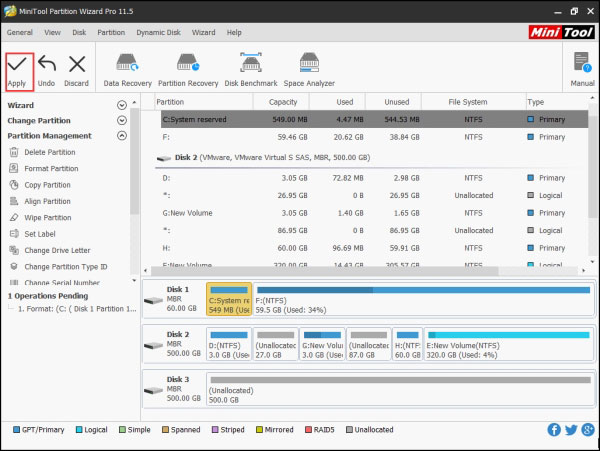
Task: Select the D:(NTFS) 3.0 GB block on Disk 2
Action: (229, 344)
